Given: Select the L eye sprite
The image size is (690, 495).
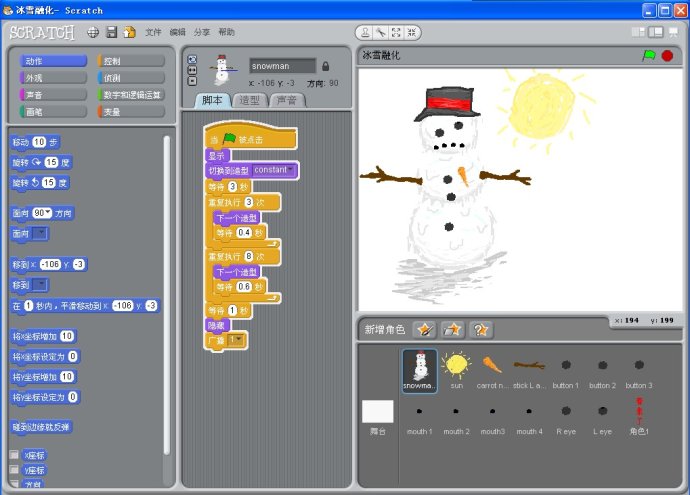Looking at the screenshot, I should coord(602,417).
